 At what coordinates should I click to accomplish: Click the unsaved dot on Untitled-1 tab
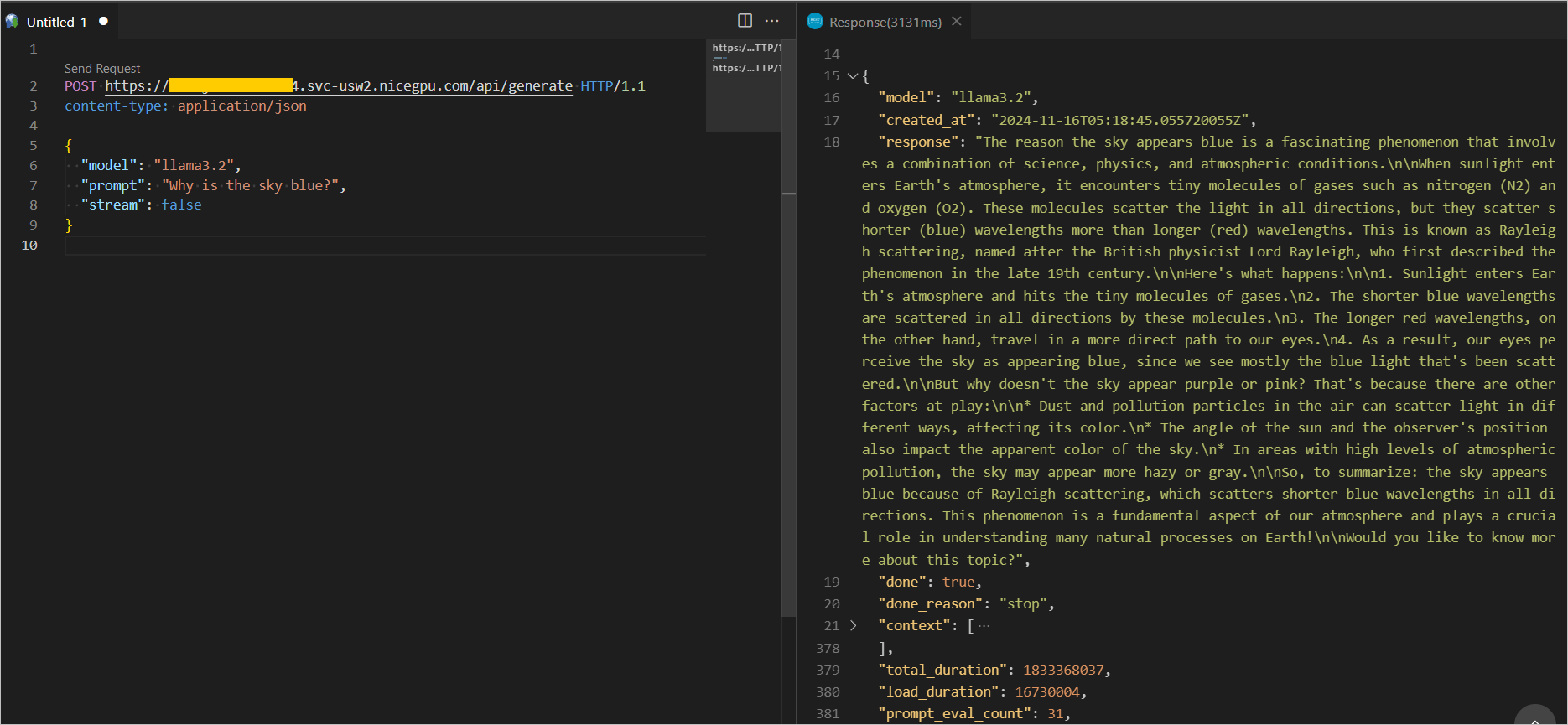point(104,21)
